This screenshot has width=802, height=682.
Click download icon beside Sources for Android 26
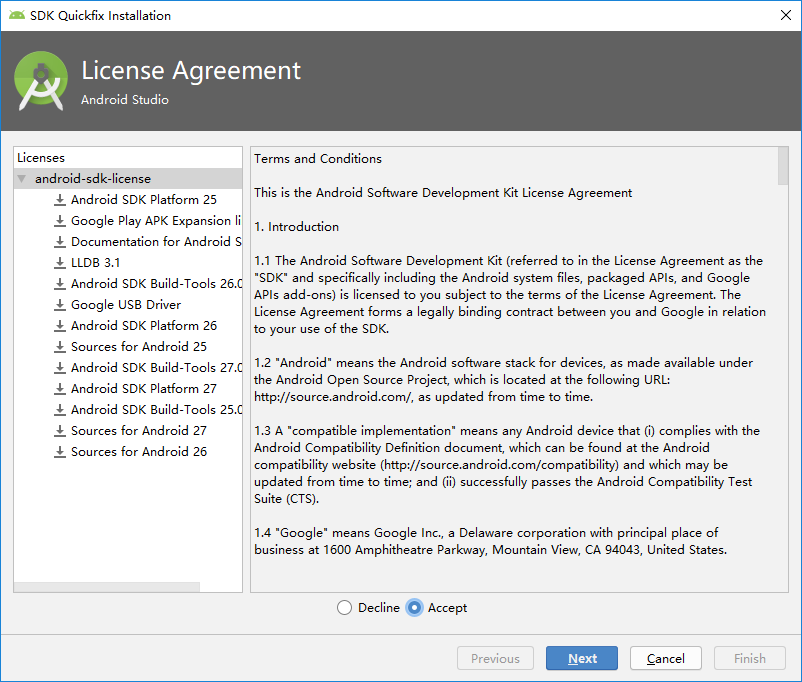click(x=60, y=451)
